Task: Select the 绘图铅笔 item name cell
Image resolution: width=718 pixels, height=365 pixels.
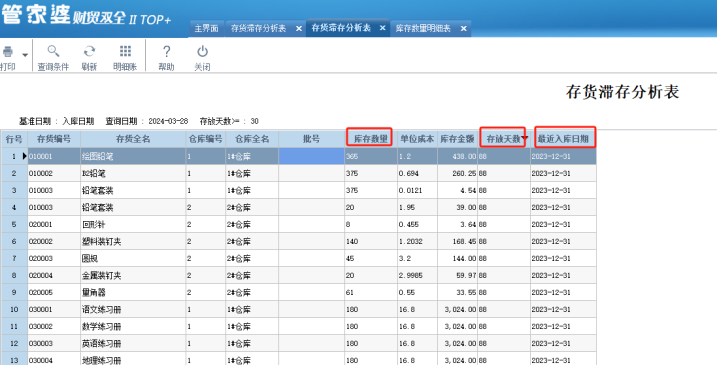Action: tap(133, 156)
